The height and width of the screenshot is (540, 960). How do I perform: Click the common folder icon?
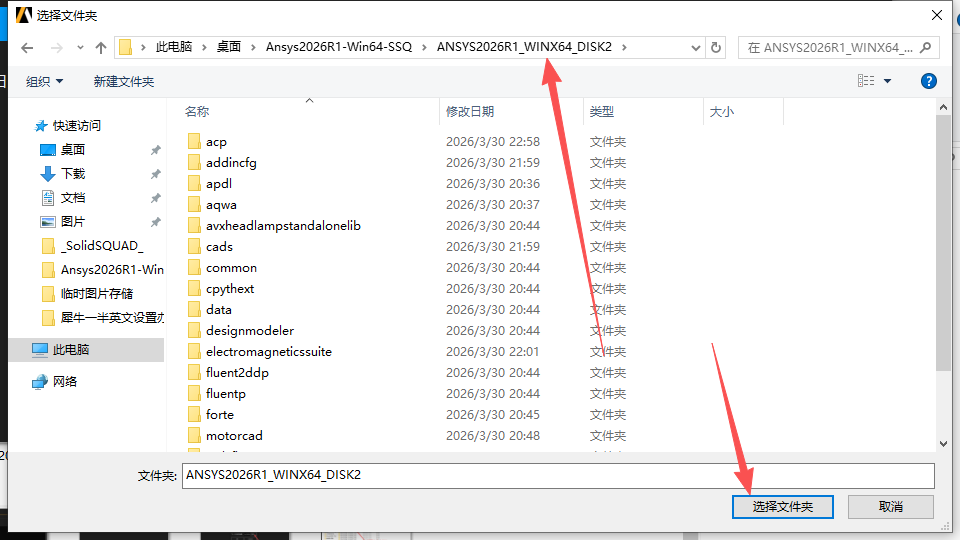(194, 268)
